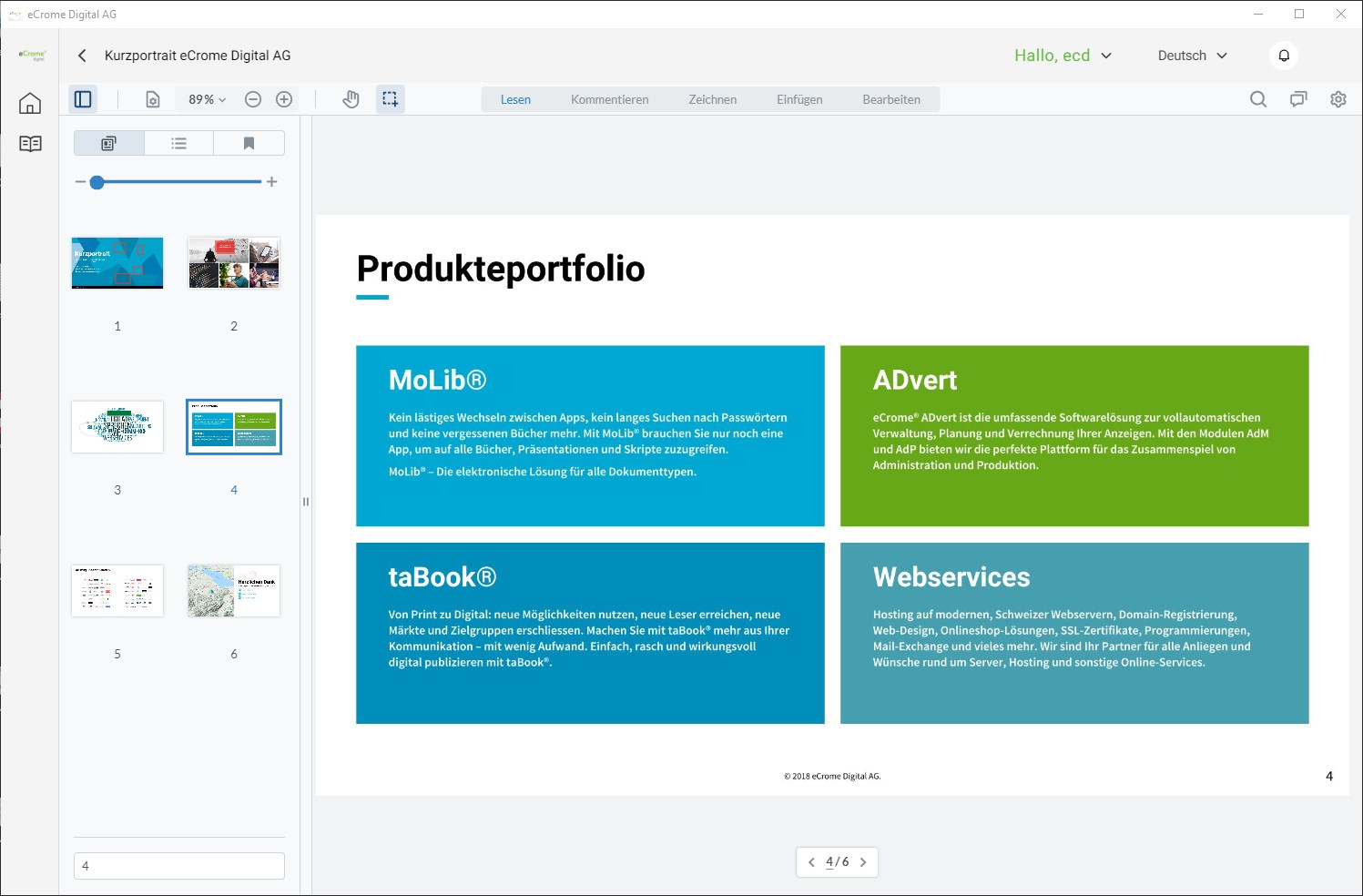The height and width of the screenshot is (896, 1363).
Task: Select the hand pan tool
Action: pyautogui.click(x=351, y=99)
